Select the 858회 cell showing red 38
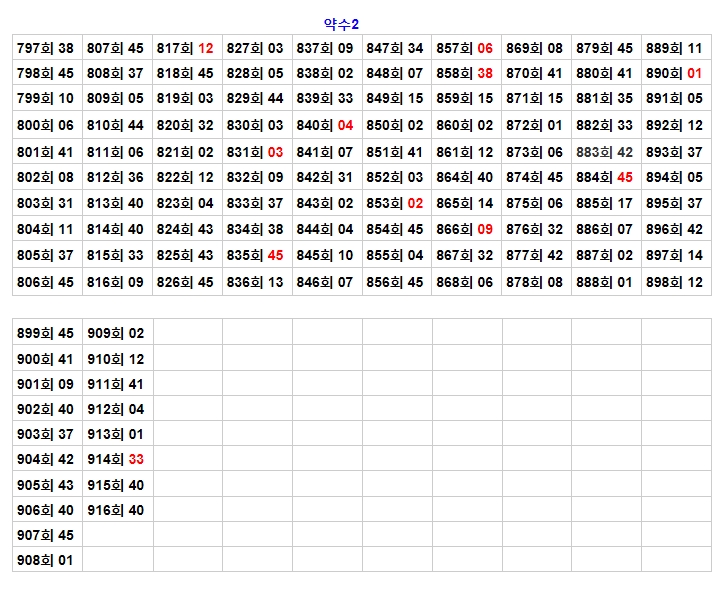 pyautogui.click(x=465, y=74)
